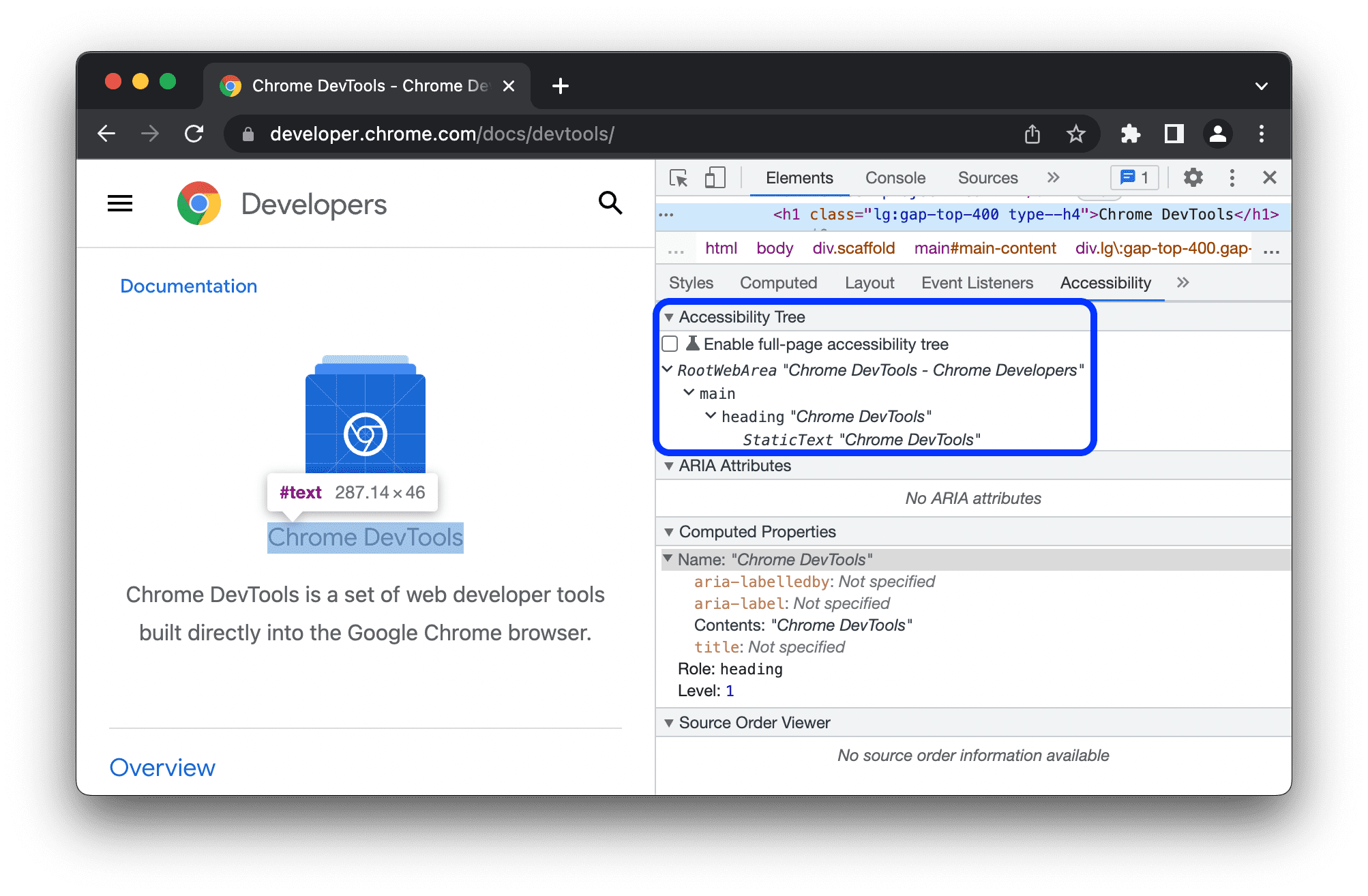Click the Overview link

pos(162,768)
